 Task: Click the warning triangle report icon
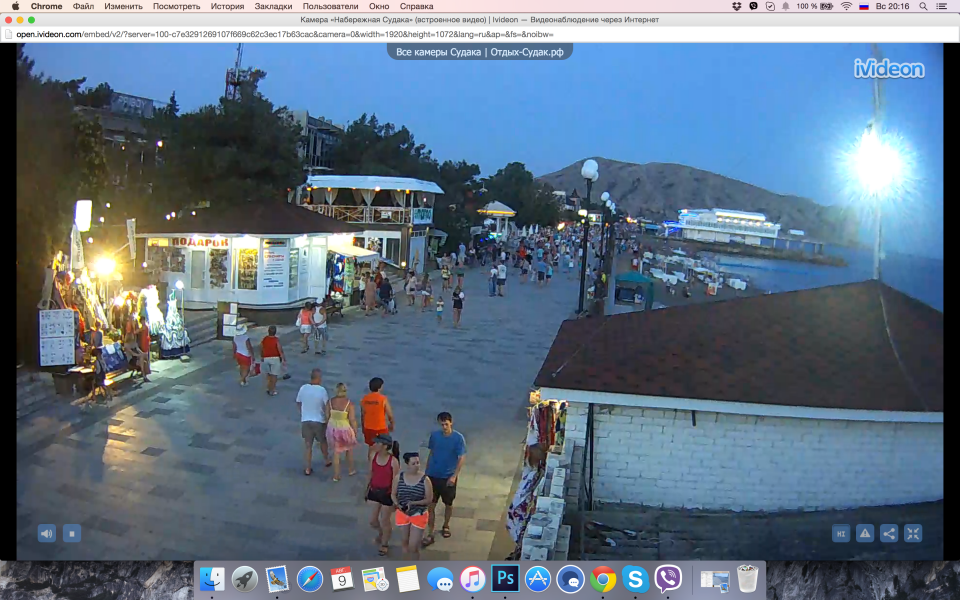click(x=865, y=533)
